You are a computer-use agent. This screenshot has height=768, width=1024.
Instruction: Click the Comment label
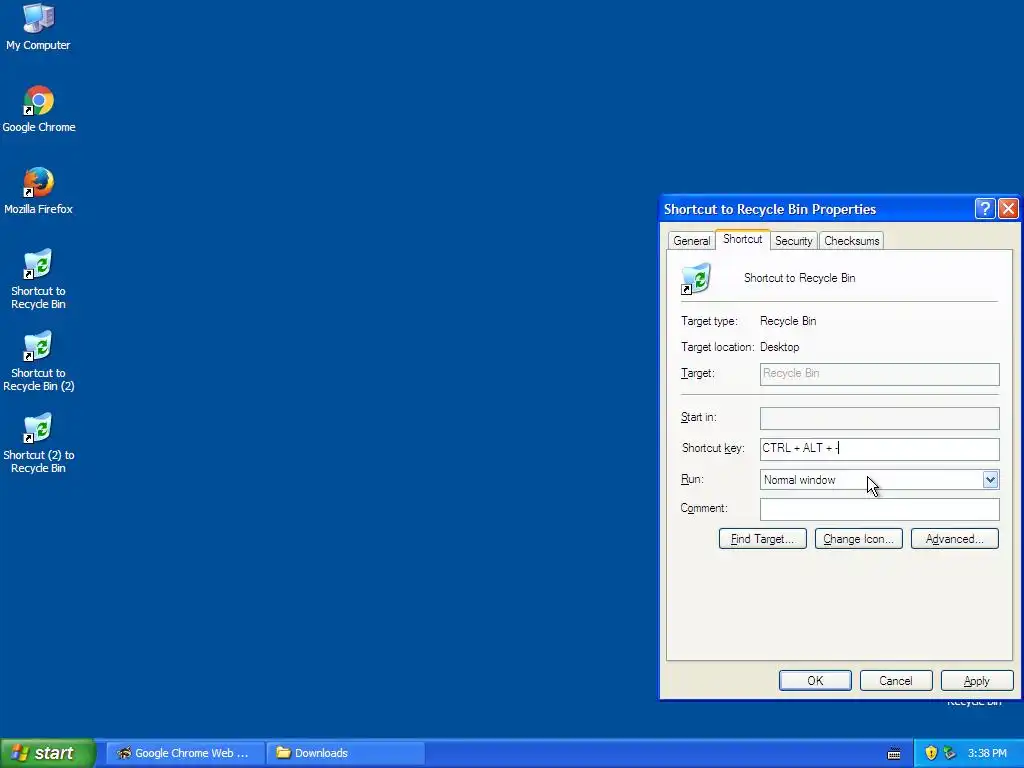pyautogui.click(x=704, y=508)
